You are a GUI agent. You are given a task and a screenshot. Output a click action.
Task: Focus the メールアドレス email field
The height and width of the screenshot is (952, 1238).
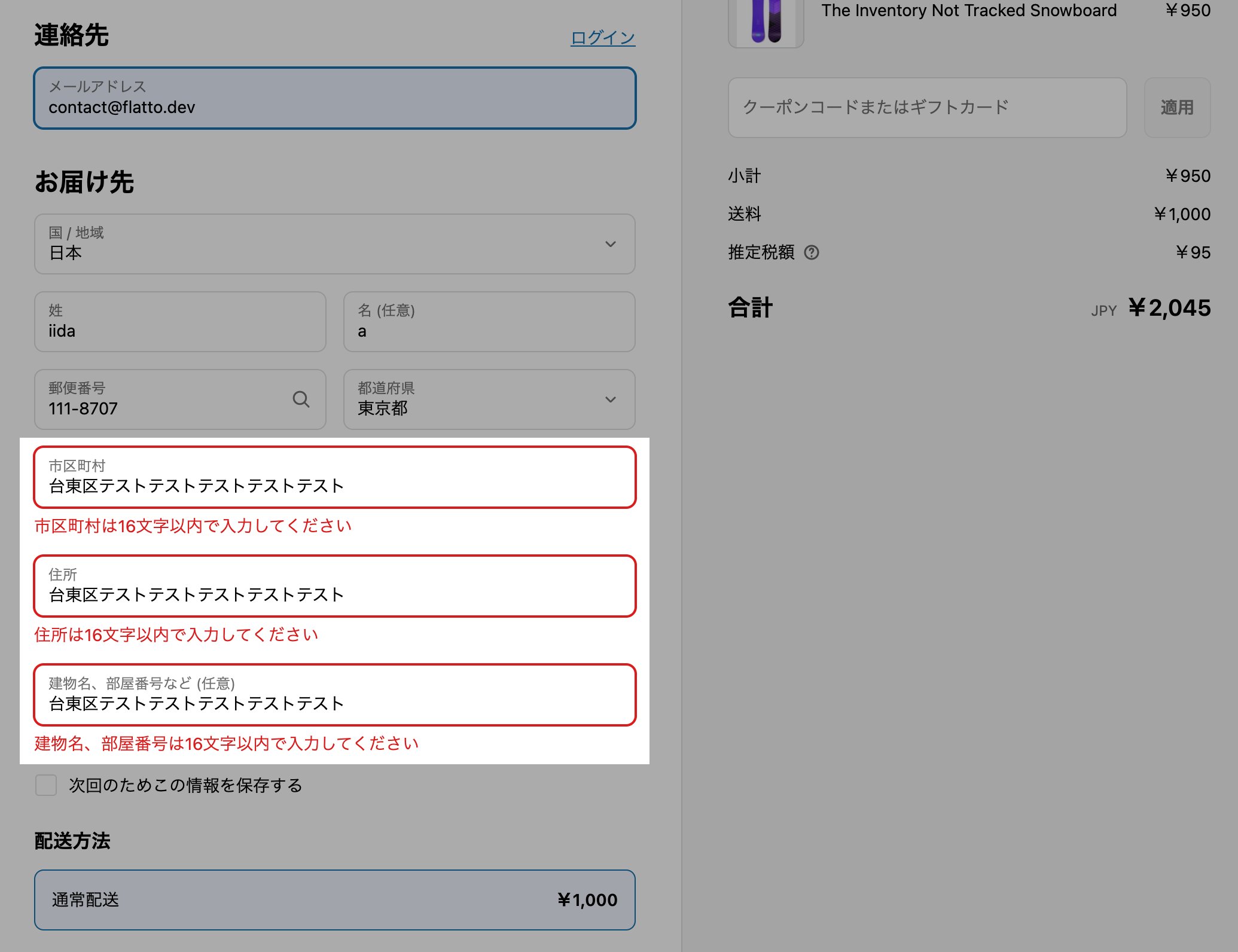[334, 99]
